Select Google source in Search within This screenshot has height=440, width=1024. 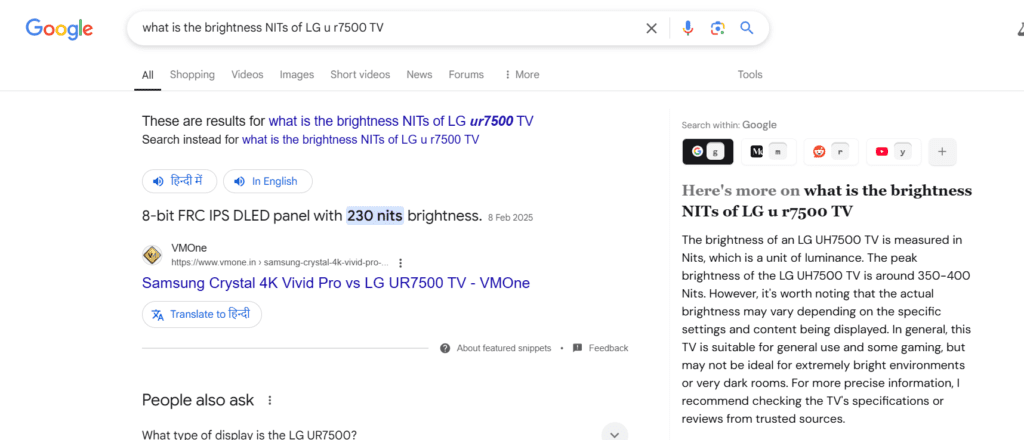[708, 151]
